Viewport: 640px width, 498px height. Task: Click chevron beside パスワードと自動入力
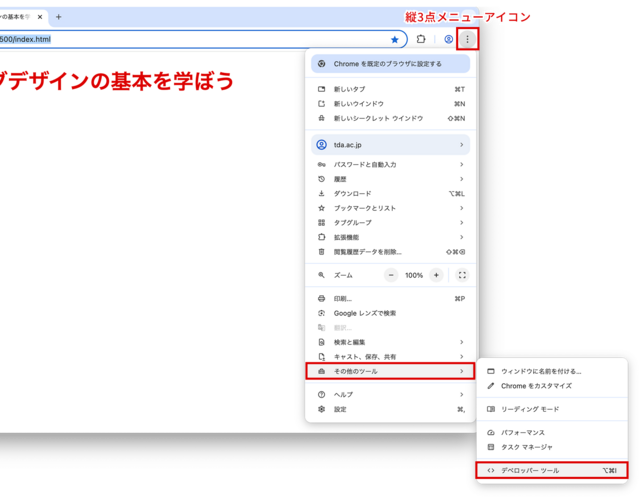click(x=462, y=165)
